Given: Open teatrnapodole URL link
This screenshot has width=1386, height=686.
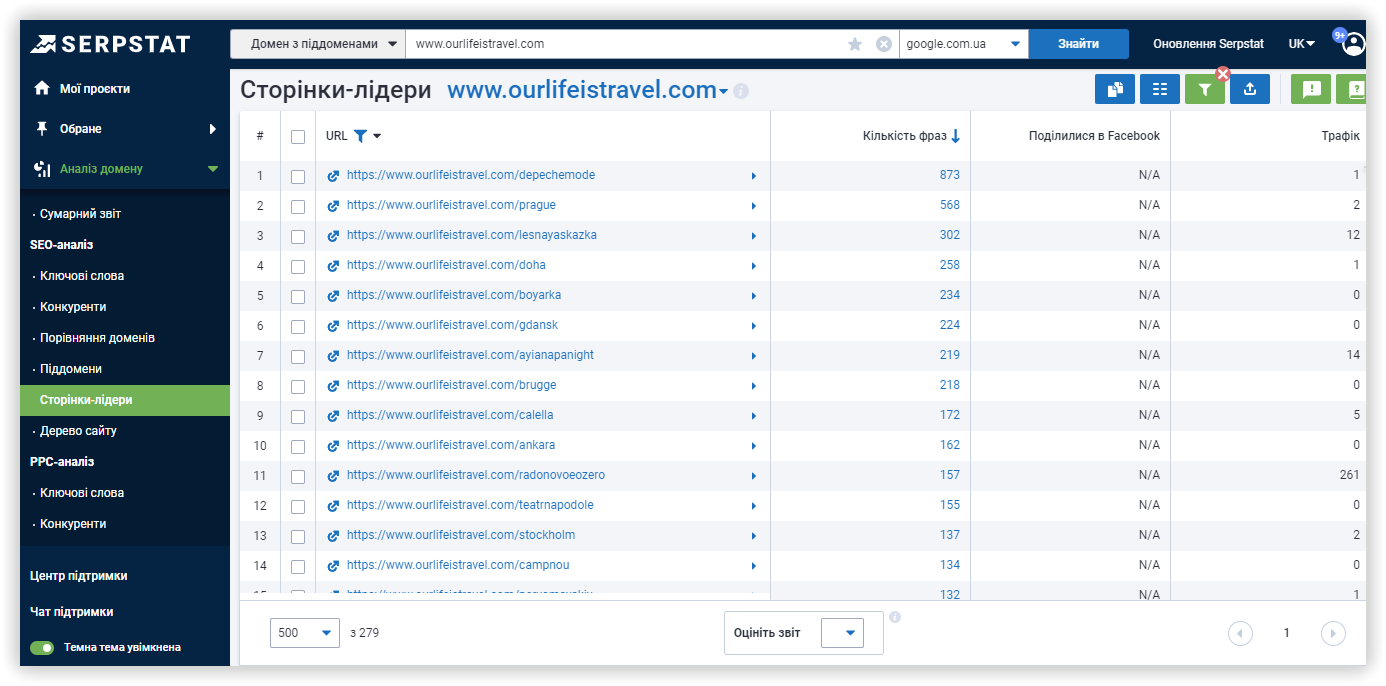Looking at the screenshot, I should (470, 505).
